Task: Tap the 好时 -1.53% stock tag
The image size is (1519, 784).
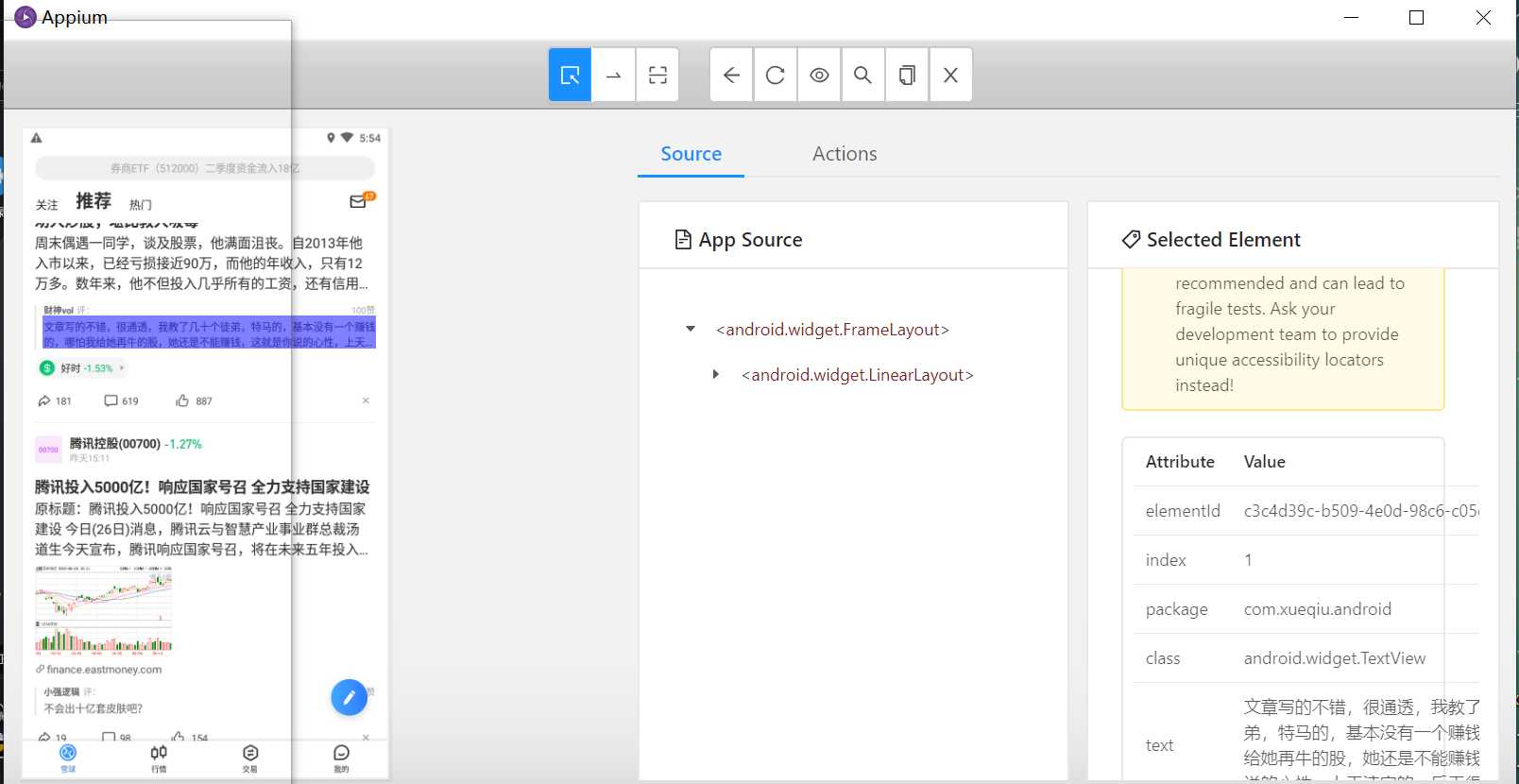Action: click(81, 368)
